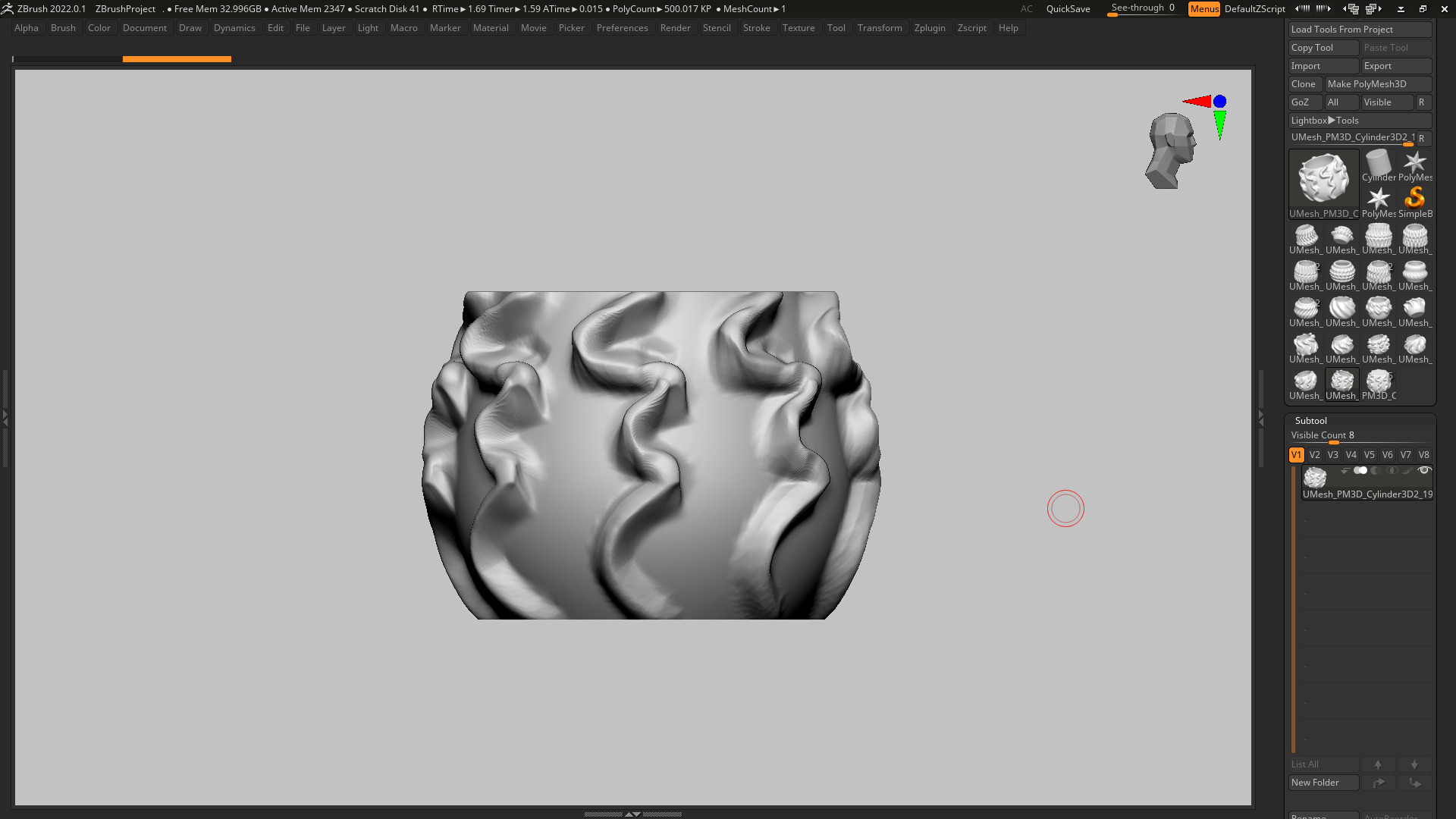Activate visibility set V3
1456x819 pixels.
click(x=1332, y=455)
